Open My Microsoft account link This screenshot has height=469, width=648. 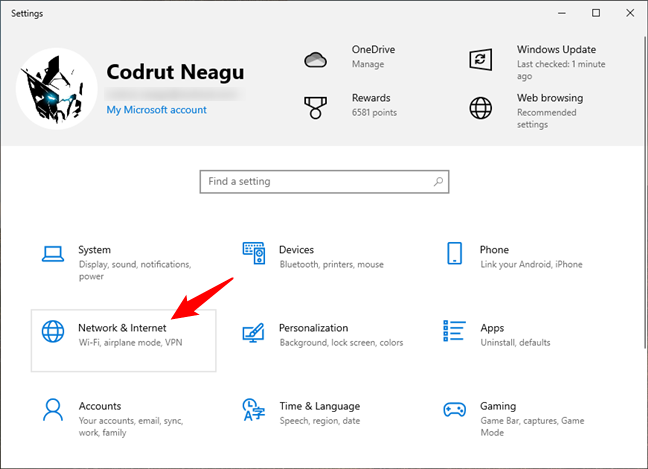[x=156, y=110]
